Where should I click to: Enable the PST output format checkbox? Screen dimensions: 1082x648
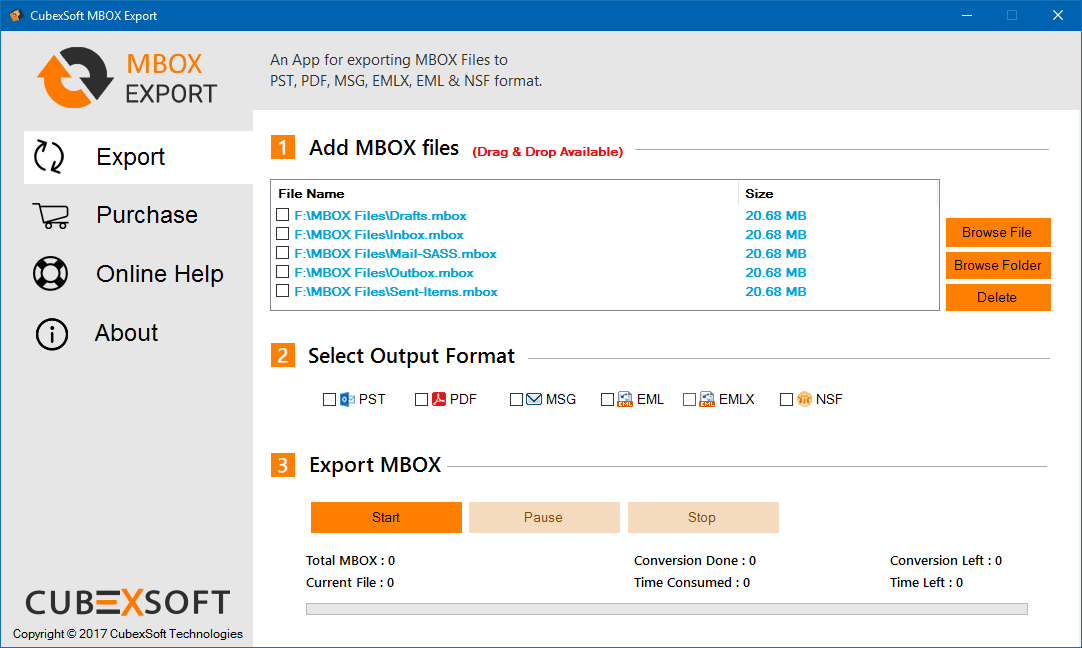pos(329,400)
